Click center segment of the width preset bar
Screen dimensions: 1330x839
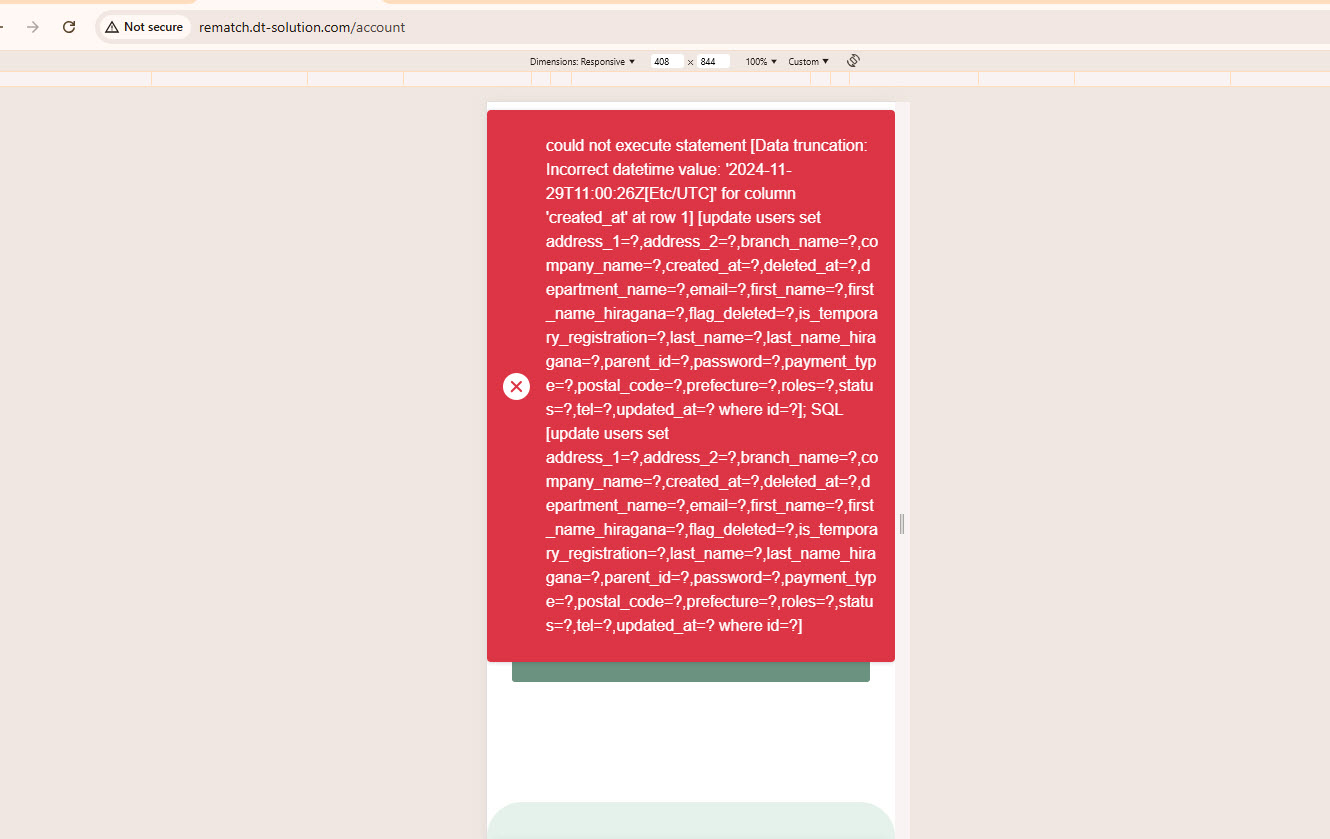click(x=690, y=79)
